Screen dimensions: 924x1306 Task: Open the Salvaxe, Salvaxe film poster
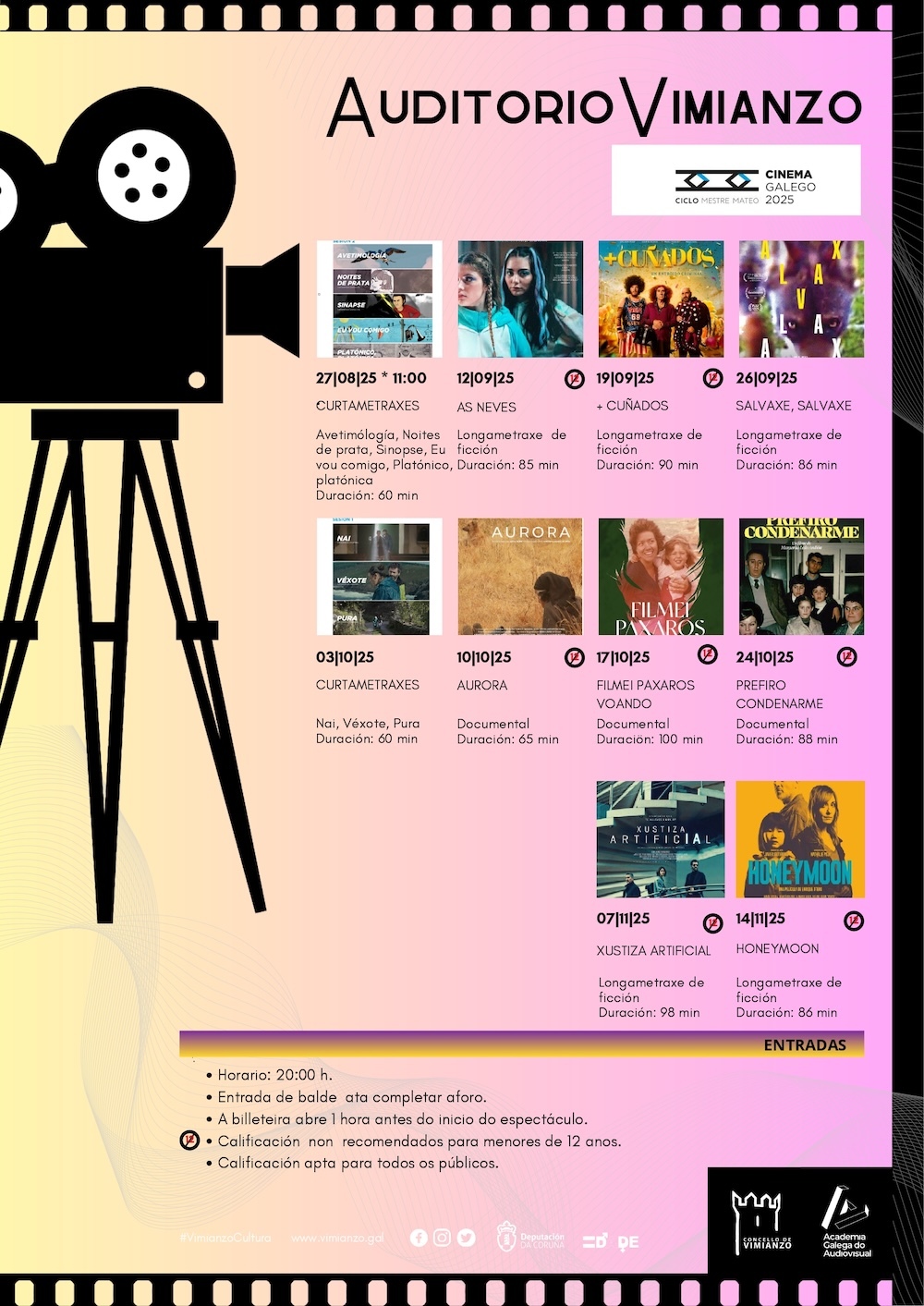click(801, 299)
